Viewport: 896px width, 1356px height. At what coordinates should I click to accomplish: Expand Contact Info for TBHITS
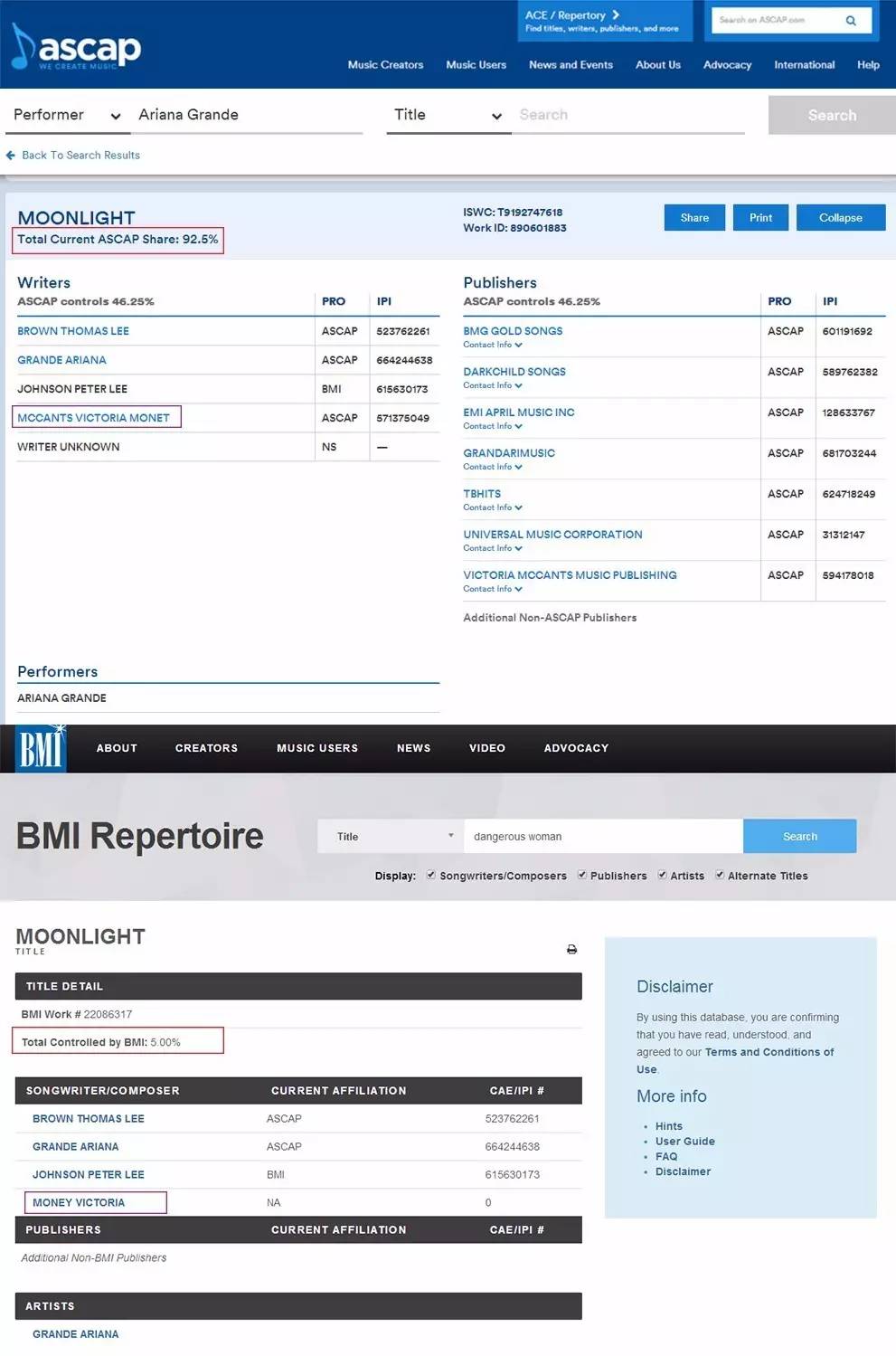tap(493, 507)
